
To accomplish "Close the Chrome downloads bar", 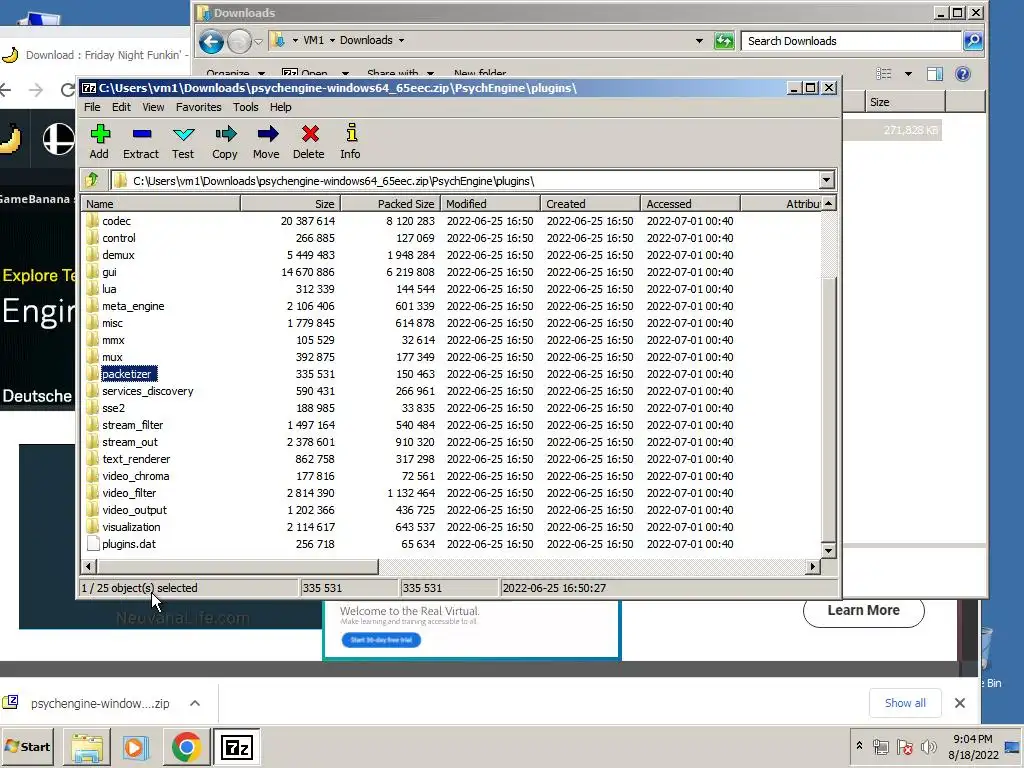I will pyautogui.click(x=959, y=703).
